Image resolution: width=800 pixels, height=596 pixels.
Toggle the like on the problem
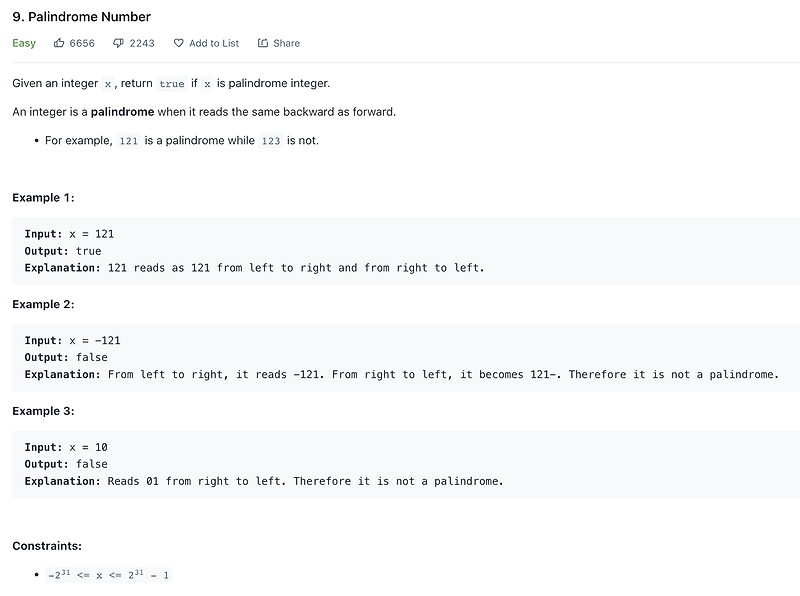57,43
